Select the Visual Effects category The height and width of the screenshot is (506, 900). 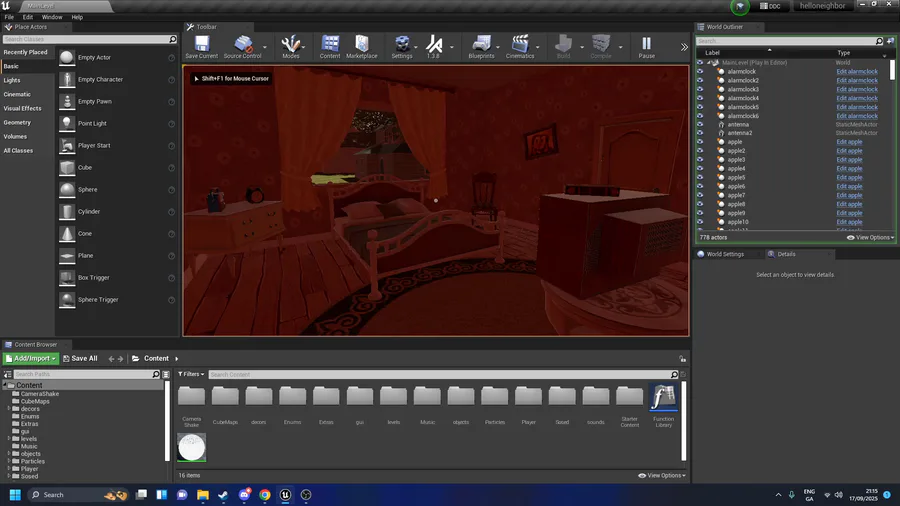tap(22, 108)
